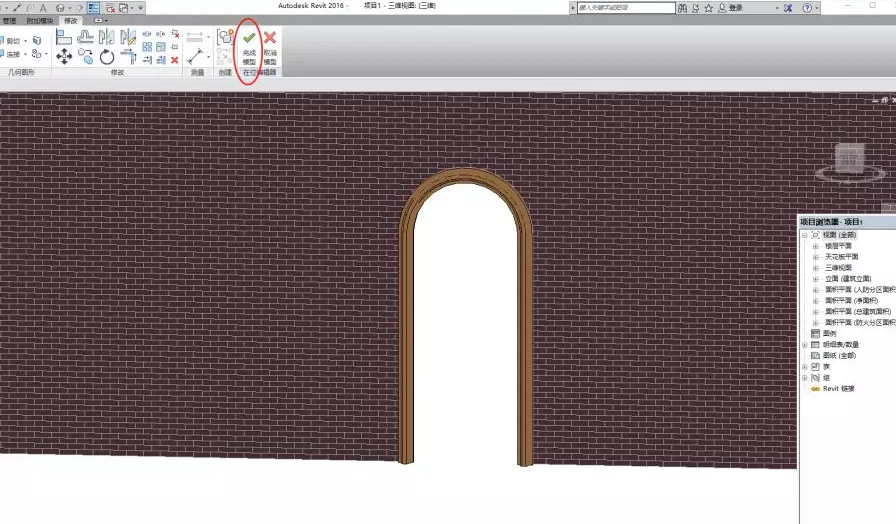
Task: Click Close Hidden Windows icon in quick access
Action: 111,8
